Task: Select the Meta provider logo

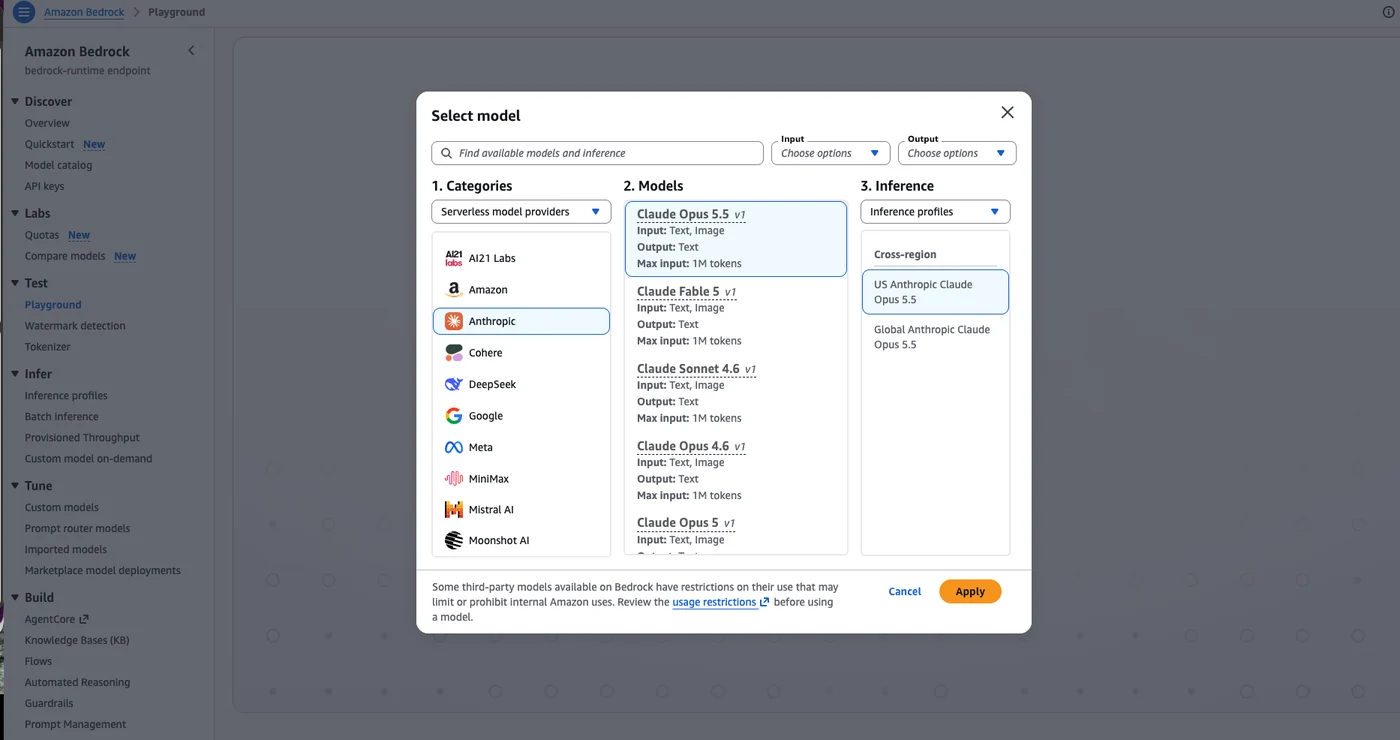Action: (454, 447)
